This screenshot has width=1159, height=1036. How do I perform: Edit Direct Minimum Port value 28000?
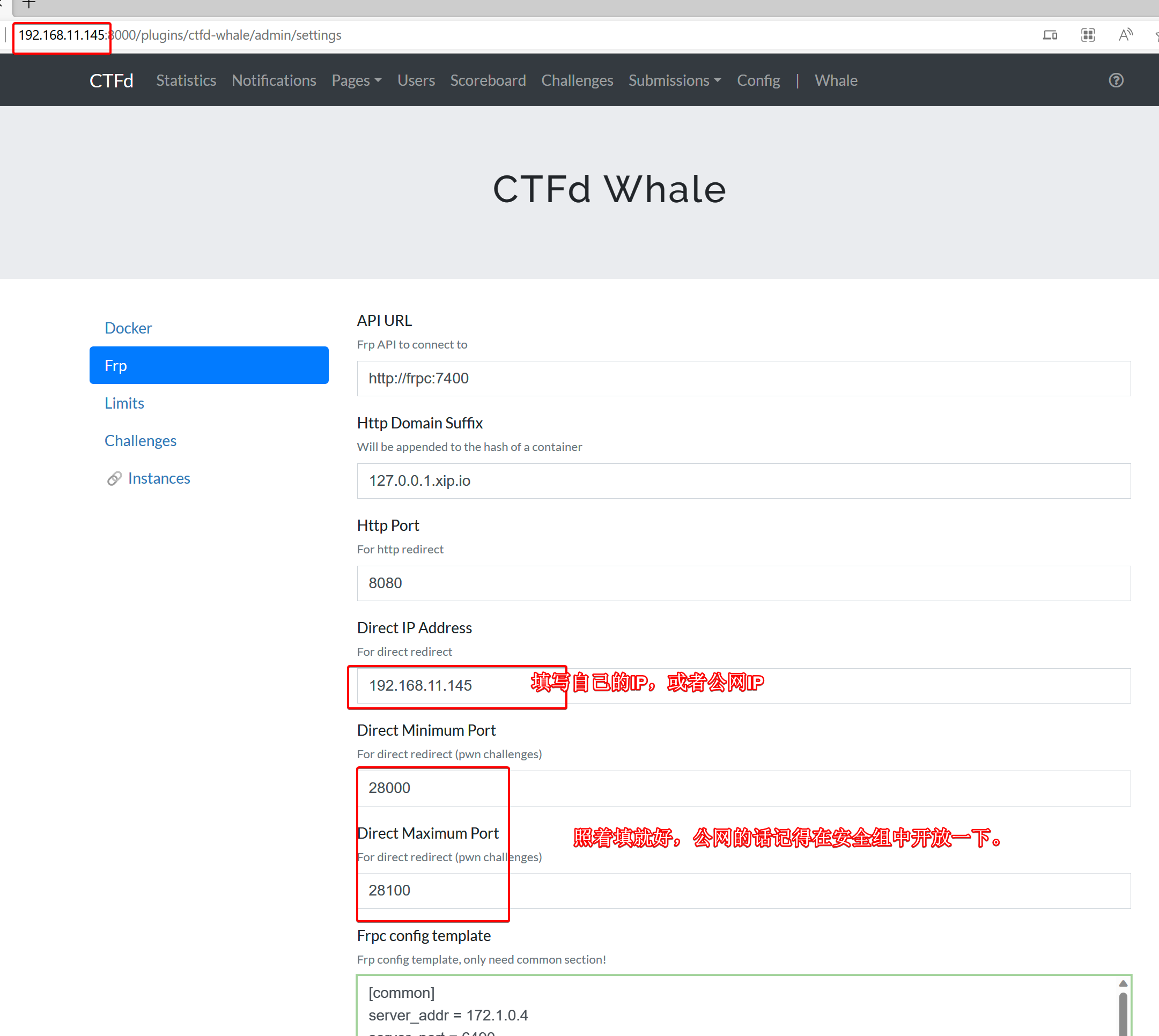(743, 788)
